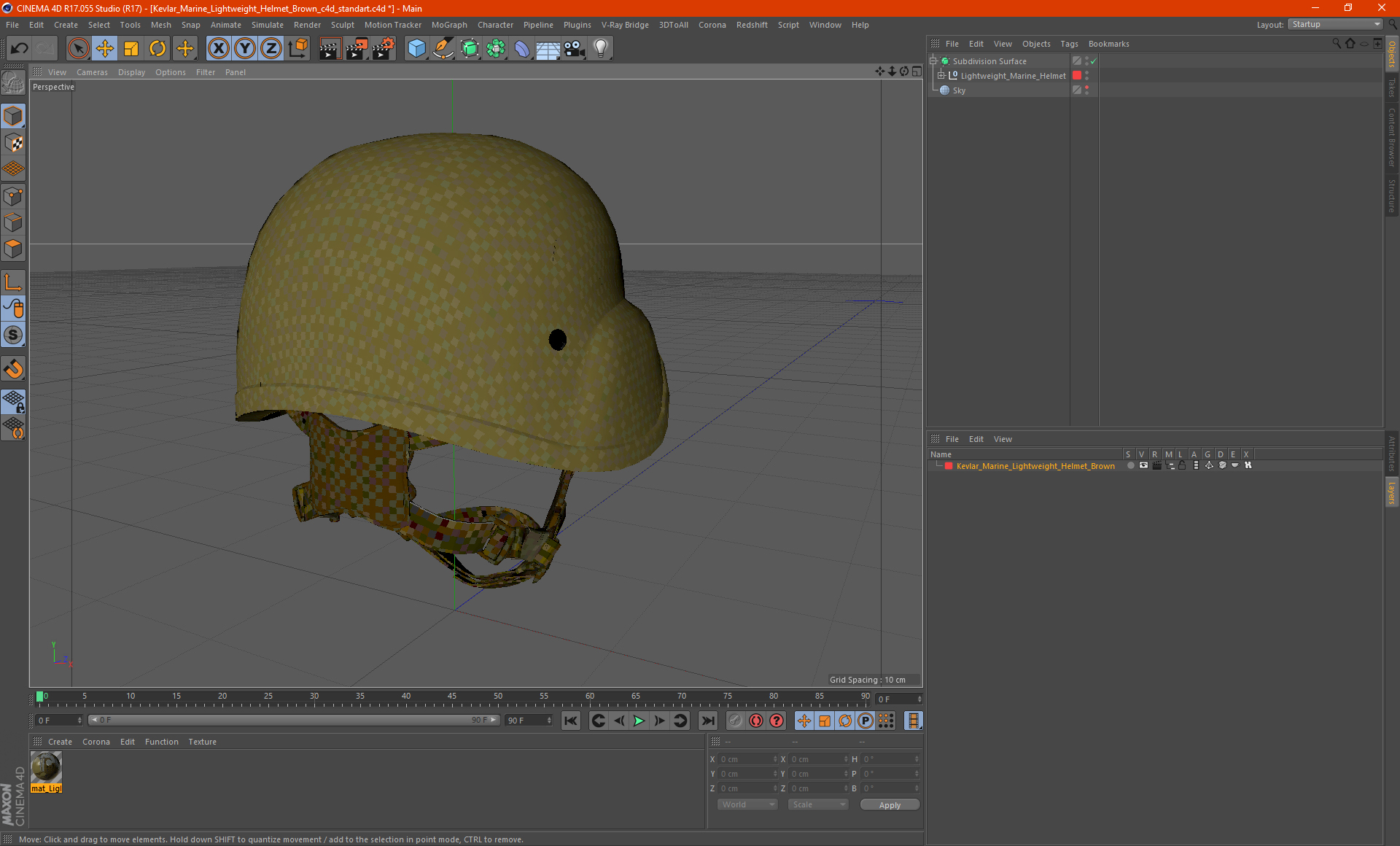
Task: Toggle Autokeying button
Action: 756,721
